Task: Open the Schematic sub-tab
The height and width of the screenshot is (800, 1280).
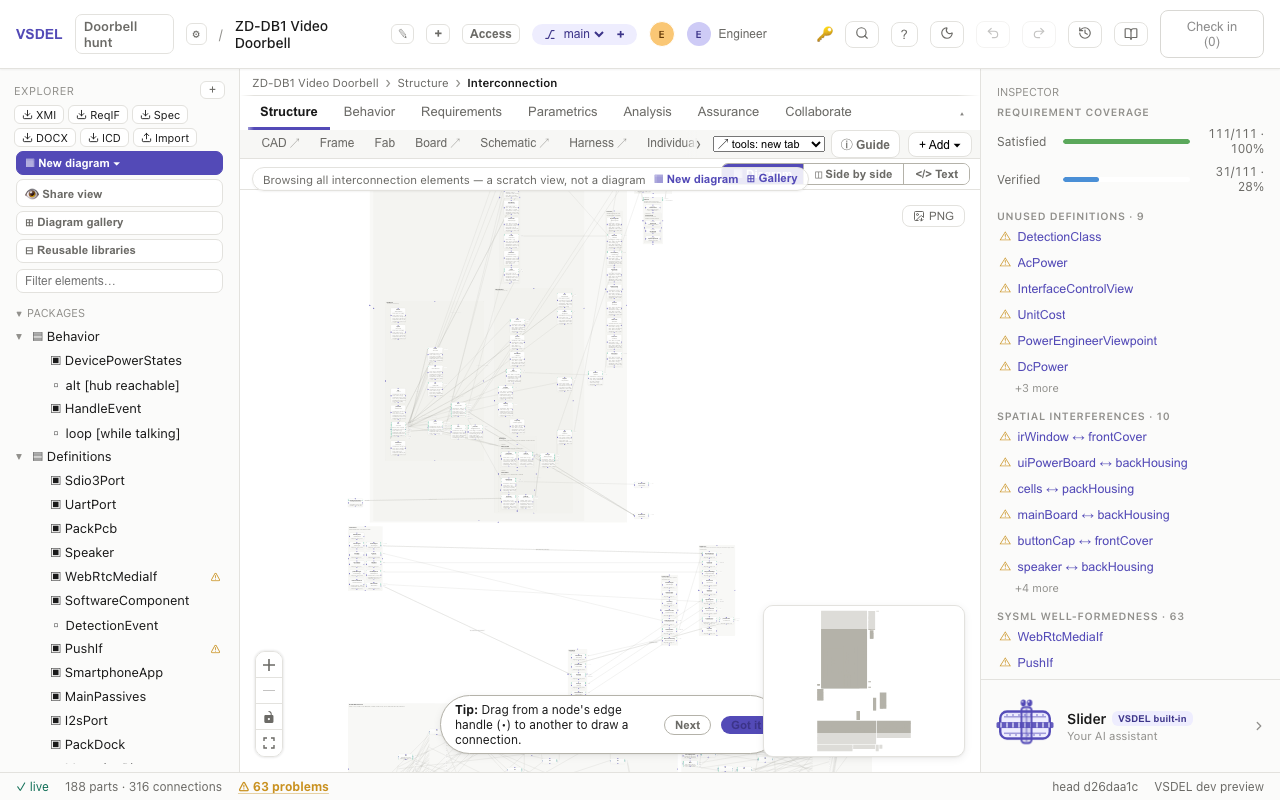Action: coord(514,143)
